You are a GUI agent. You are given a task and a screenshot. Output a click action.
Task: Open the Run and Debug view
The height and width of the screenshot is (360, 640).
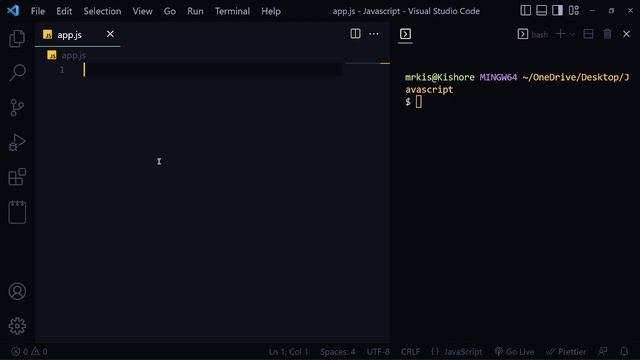17,142
